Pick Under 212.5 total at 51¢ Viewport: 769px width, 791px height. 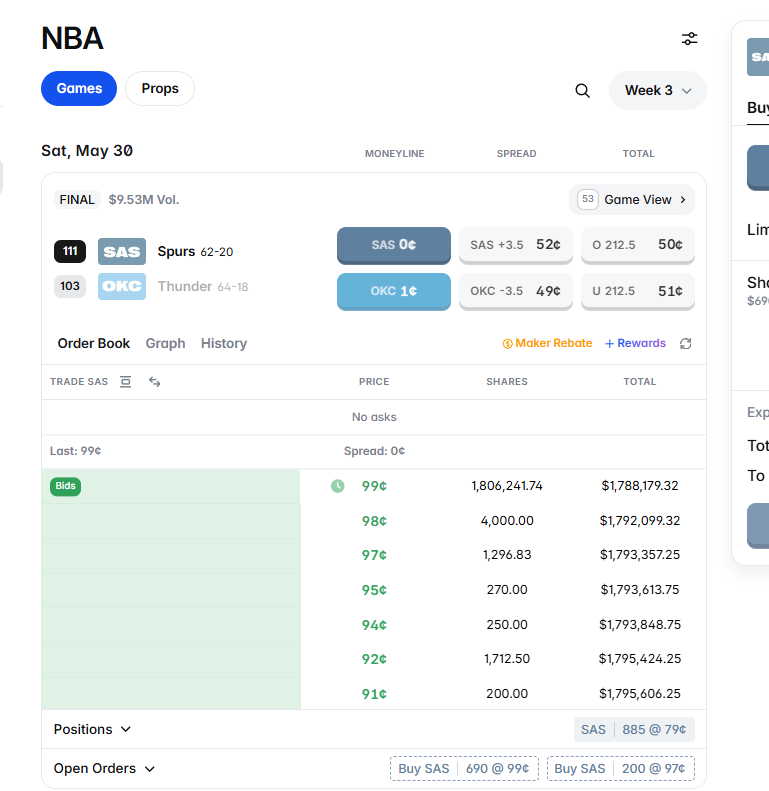(638, 291)
